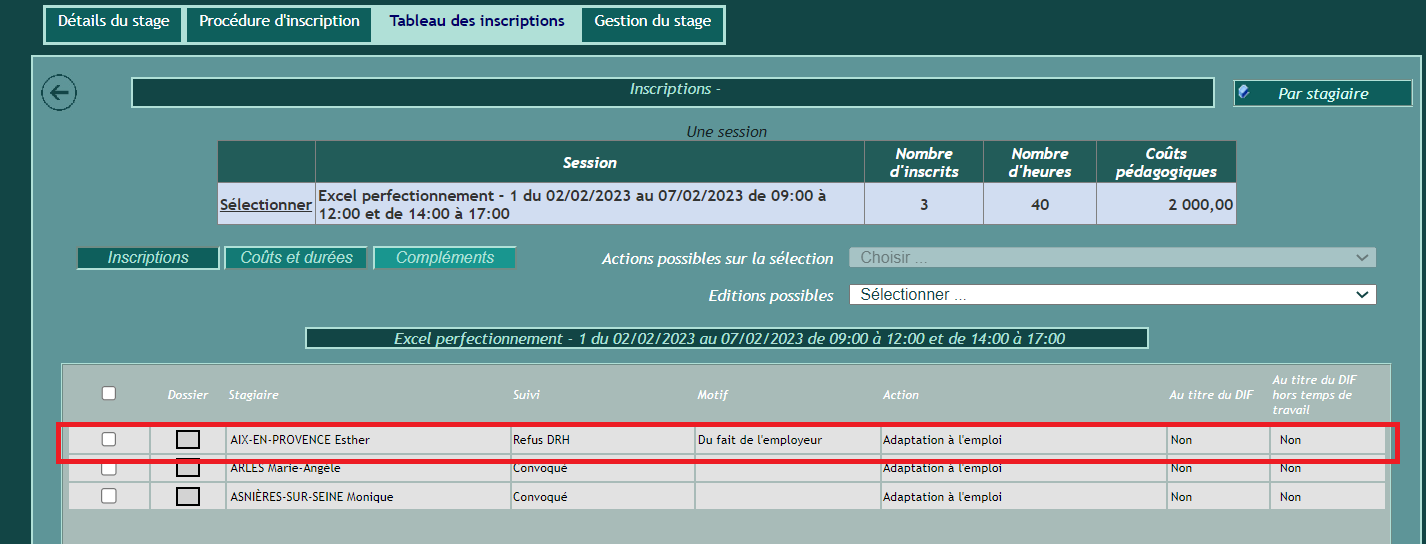1426x544 pixels.
Task: Switch to the Compléments view
Action: click(445, 258)
